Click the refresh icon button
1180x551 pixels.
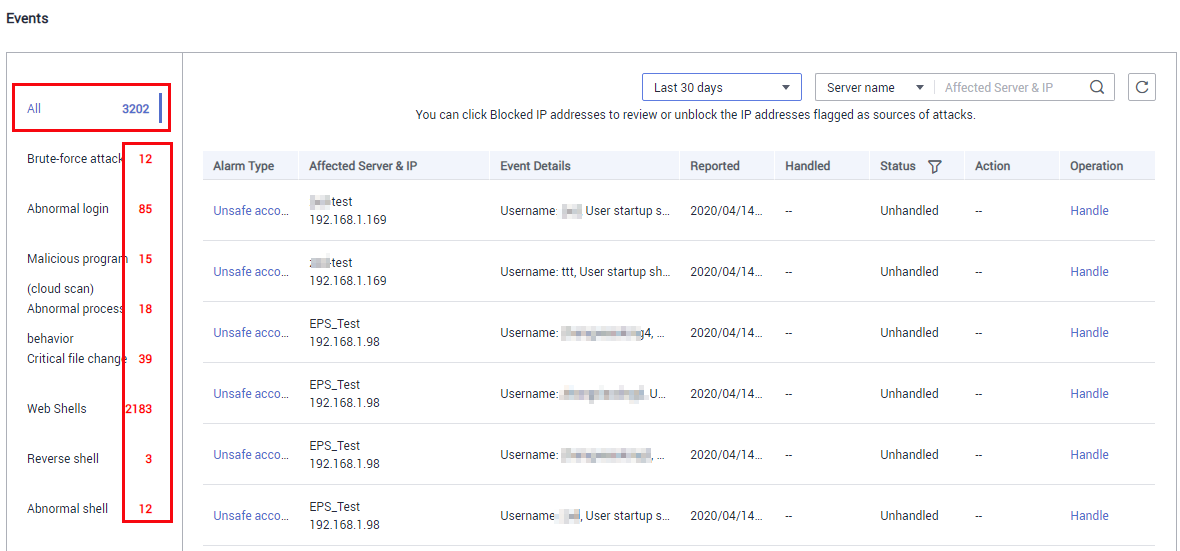point(1142,87)
